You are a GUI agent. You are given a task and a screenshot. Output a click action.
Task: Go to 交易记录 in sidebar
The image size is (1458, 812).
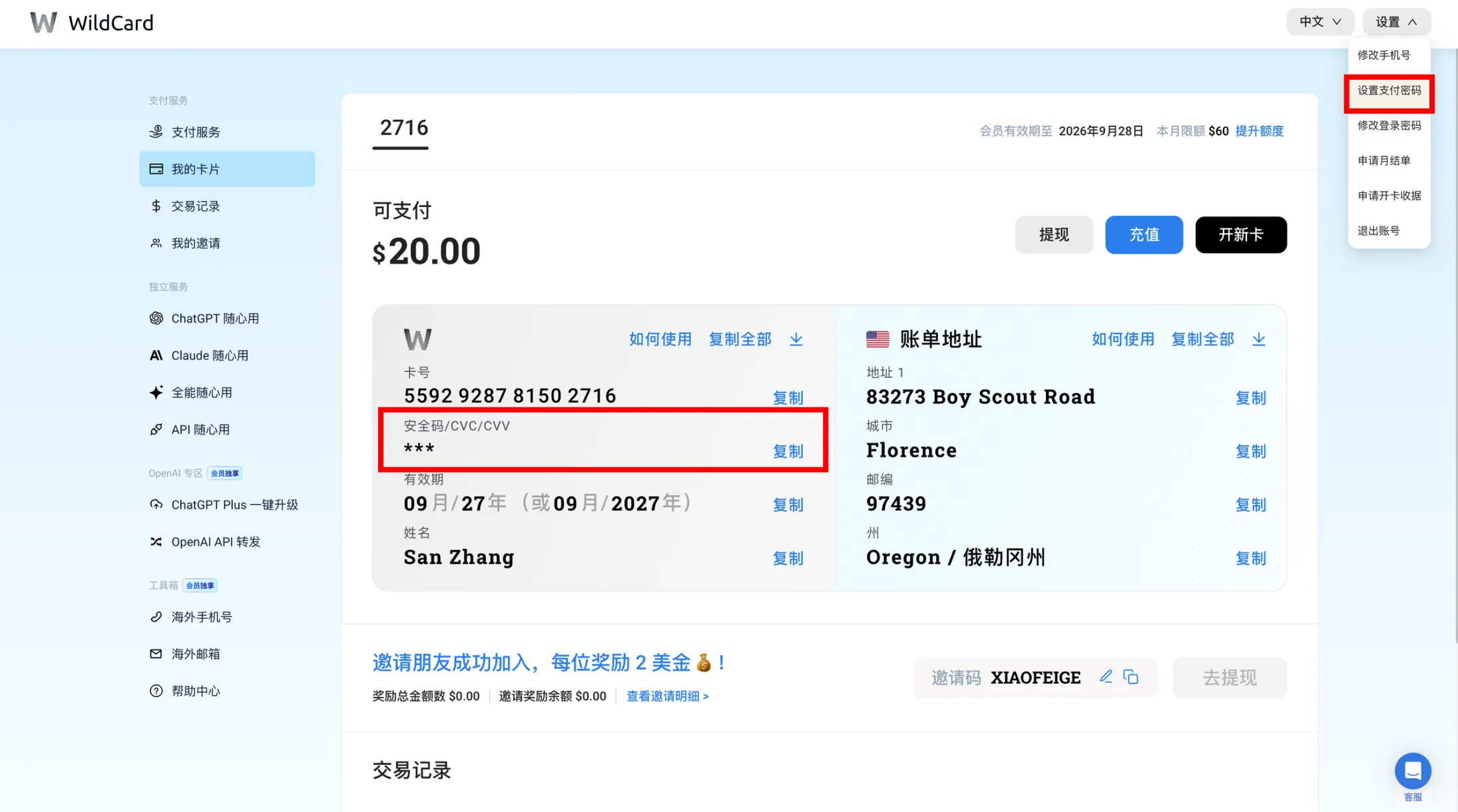point(195,206)
